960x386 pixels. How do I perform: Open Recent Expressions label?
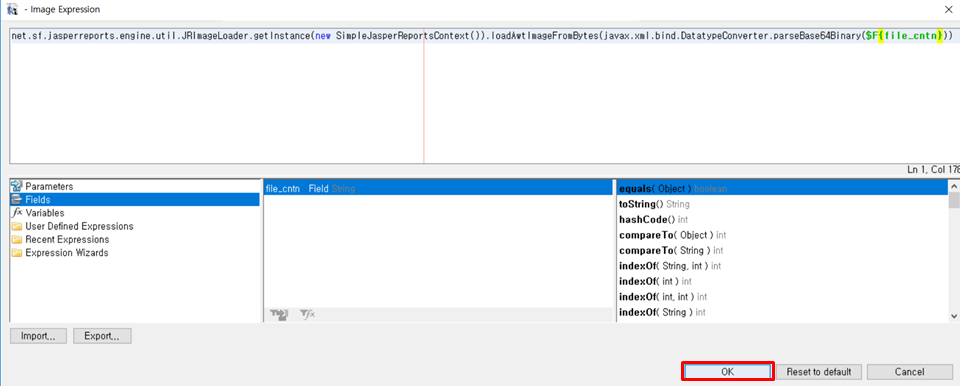point(67,240)
